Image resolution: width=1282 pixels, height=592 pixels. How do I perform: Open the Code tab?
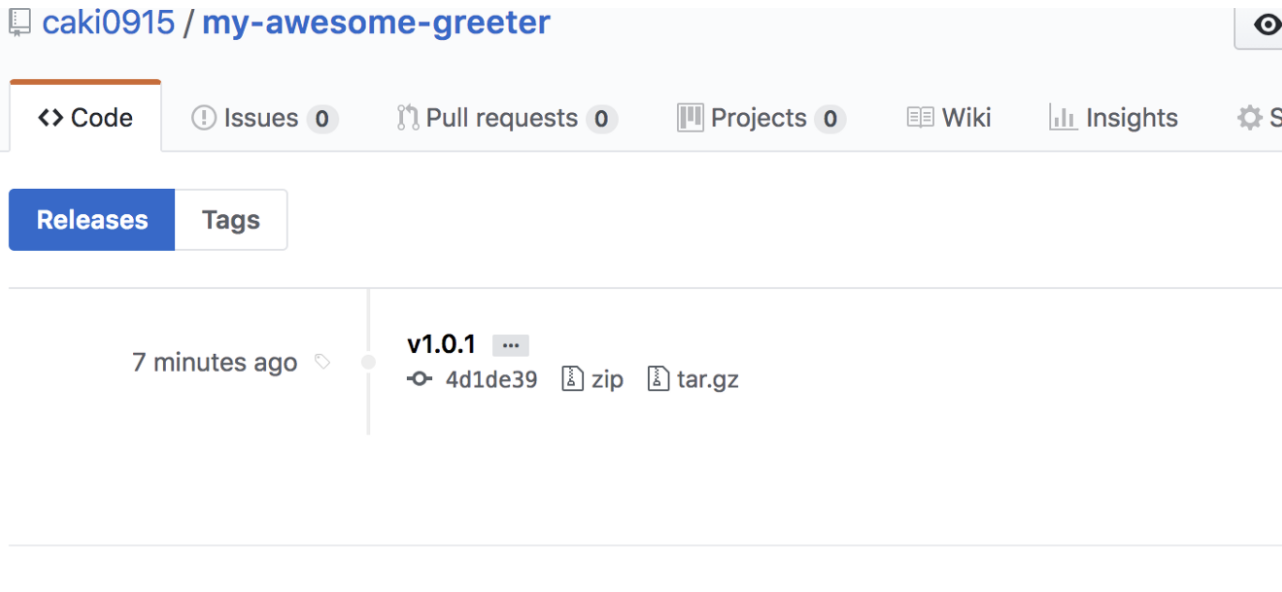coord(85,118)
